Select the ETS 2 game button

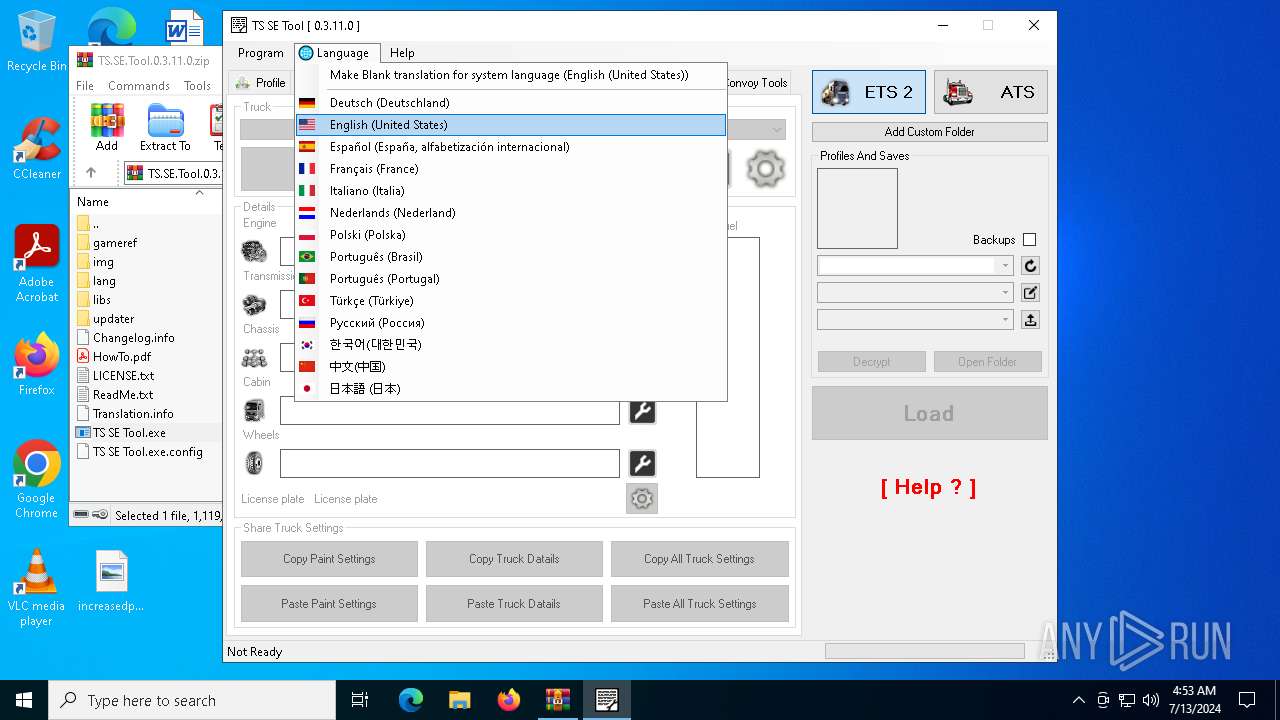869,92
